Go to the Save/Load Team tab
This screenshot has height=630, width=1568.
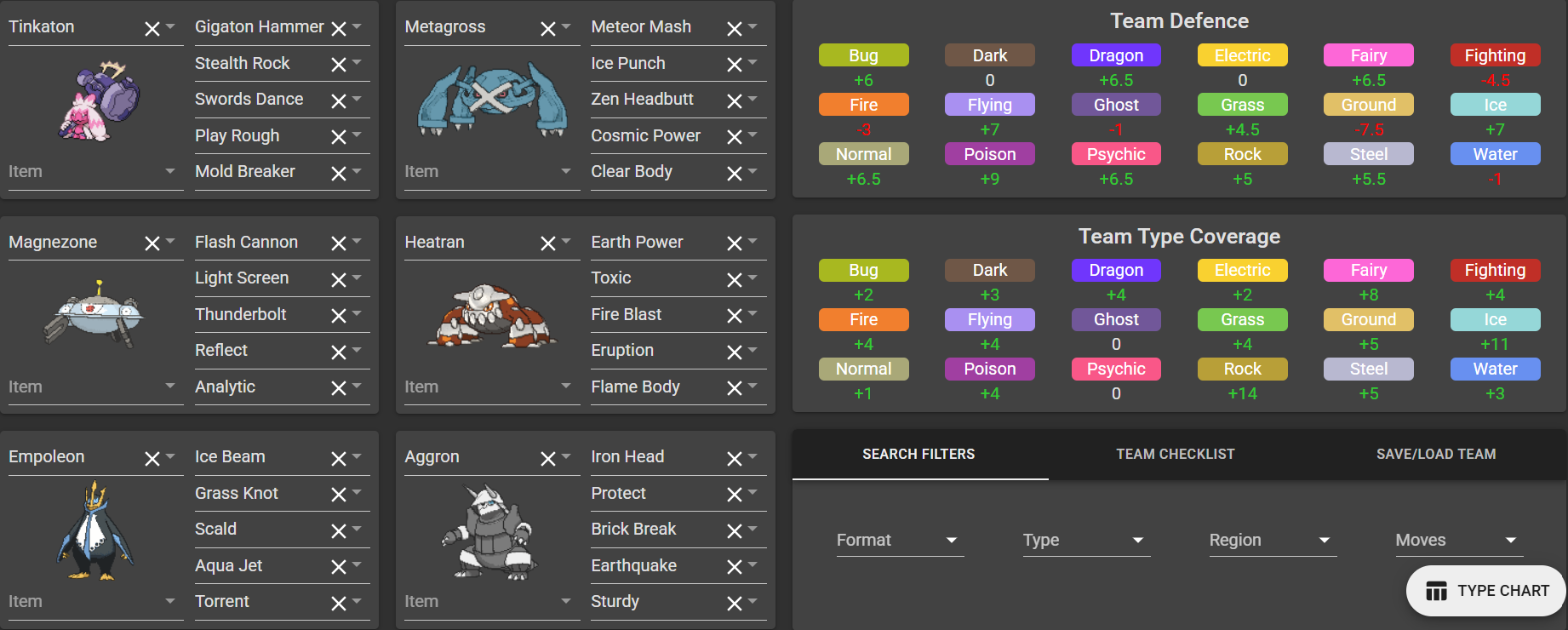coord(1436,455)
